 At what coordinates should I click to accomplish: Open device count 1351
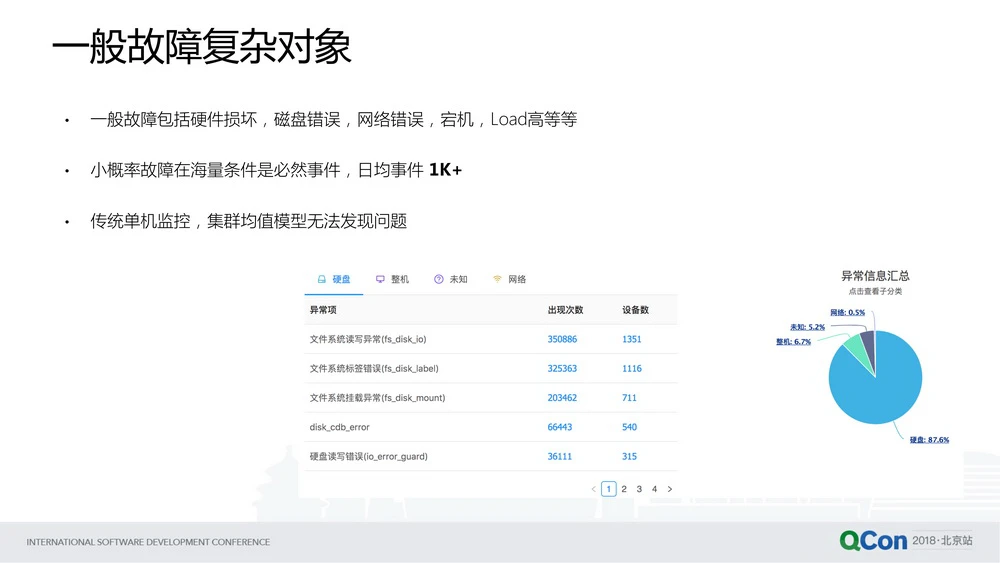[631, 339]
